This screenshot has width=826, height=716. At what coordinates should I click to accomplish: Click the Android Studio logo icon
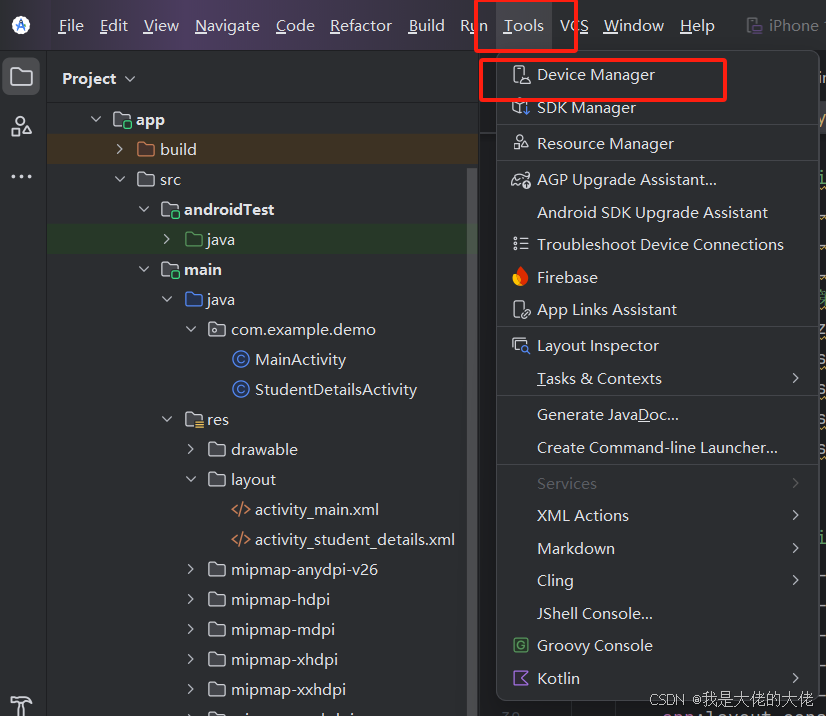point(20,25)
